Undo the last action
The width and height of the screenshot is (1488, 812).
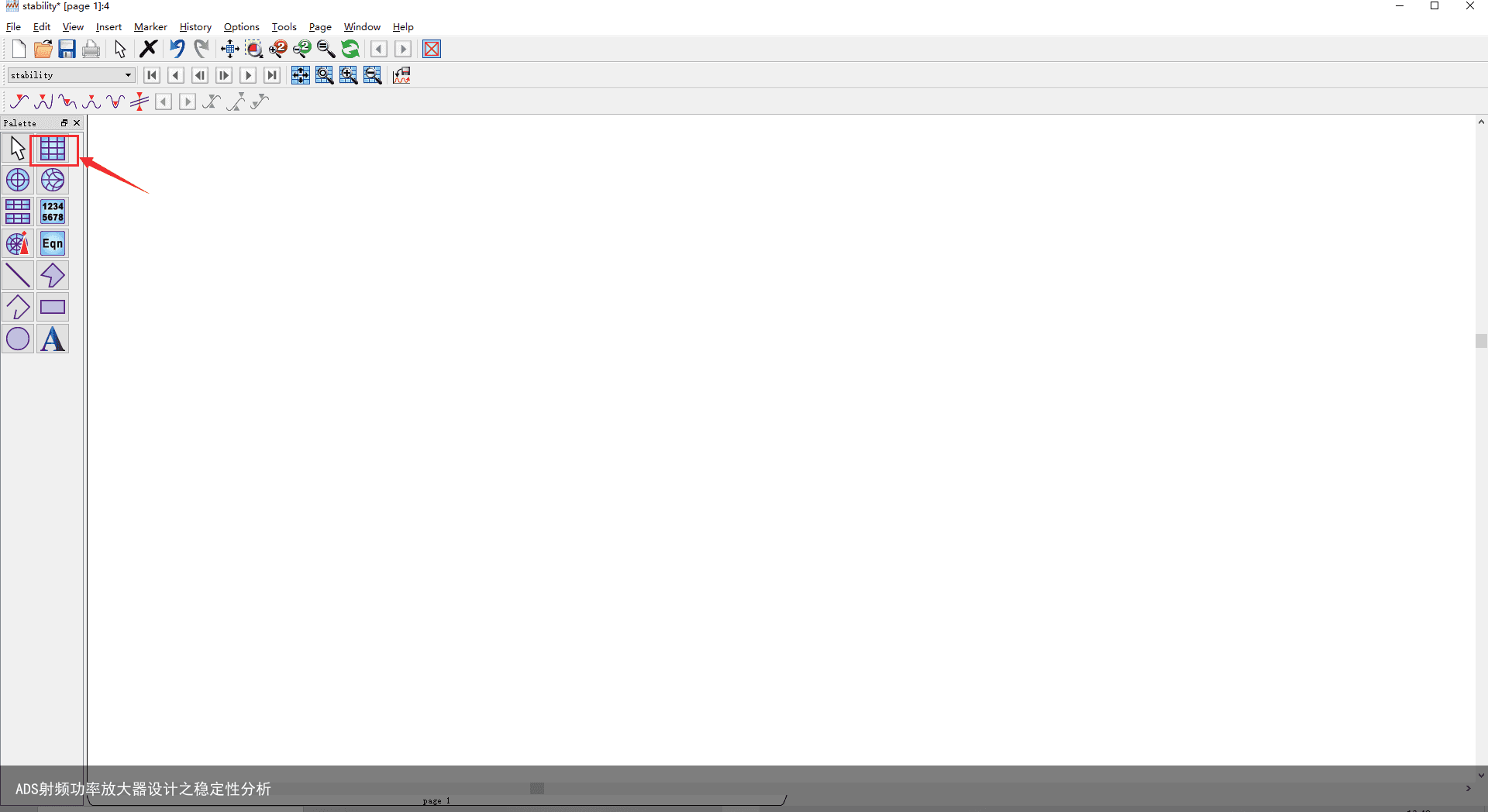[177, 49]
